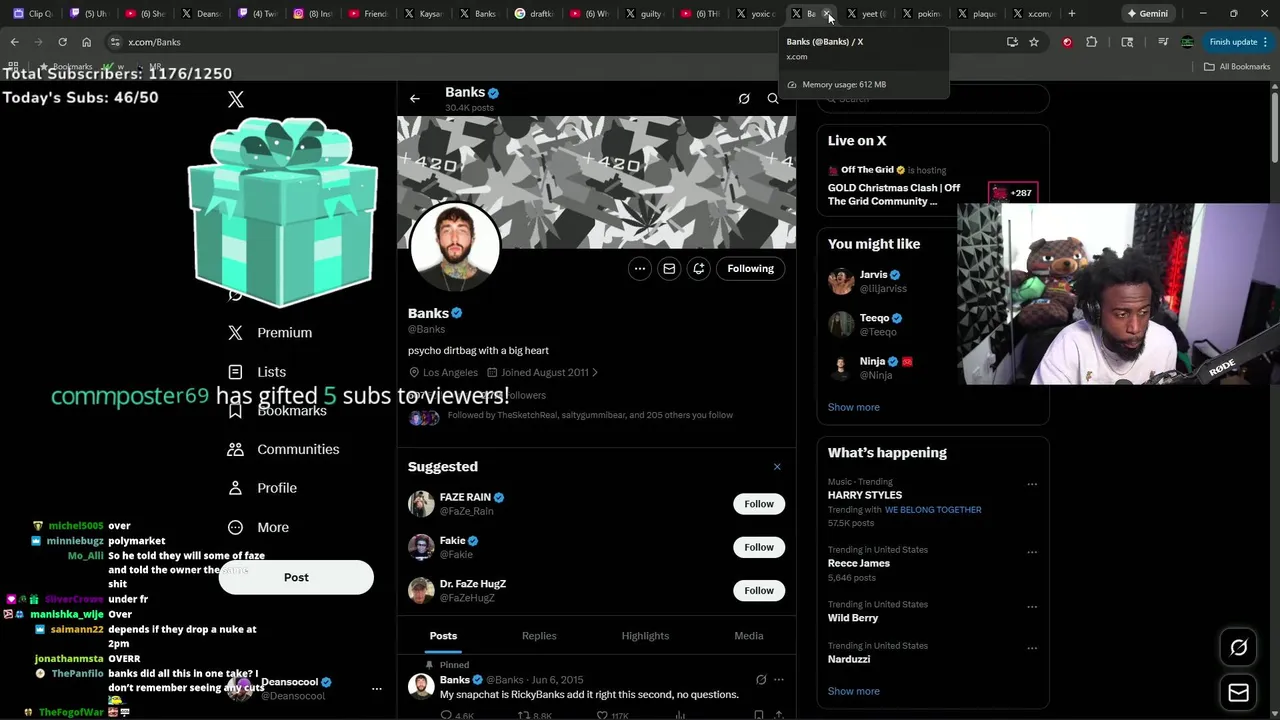Reload the page in browser
The height and width of the screenshot is (720, 1280).
[x=62, y=42]
